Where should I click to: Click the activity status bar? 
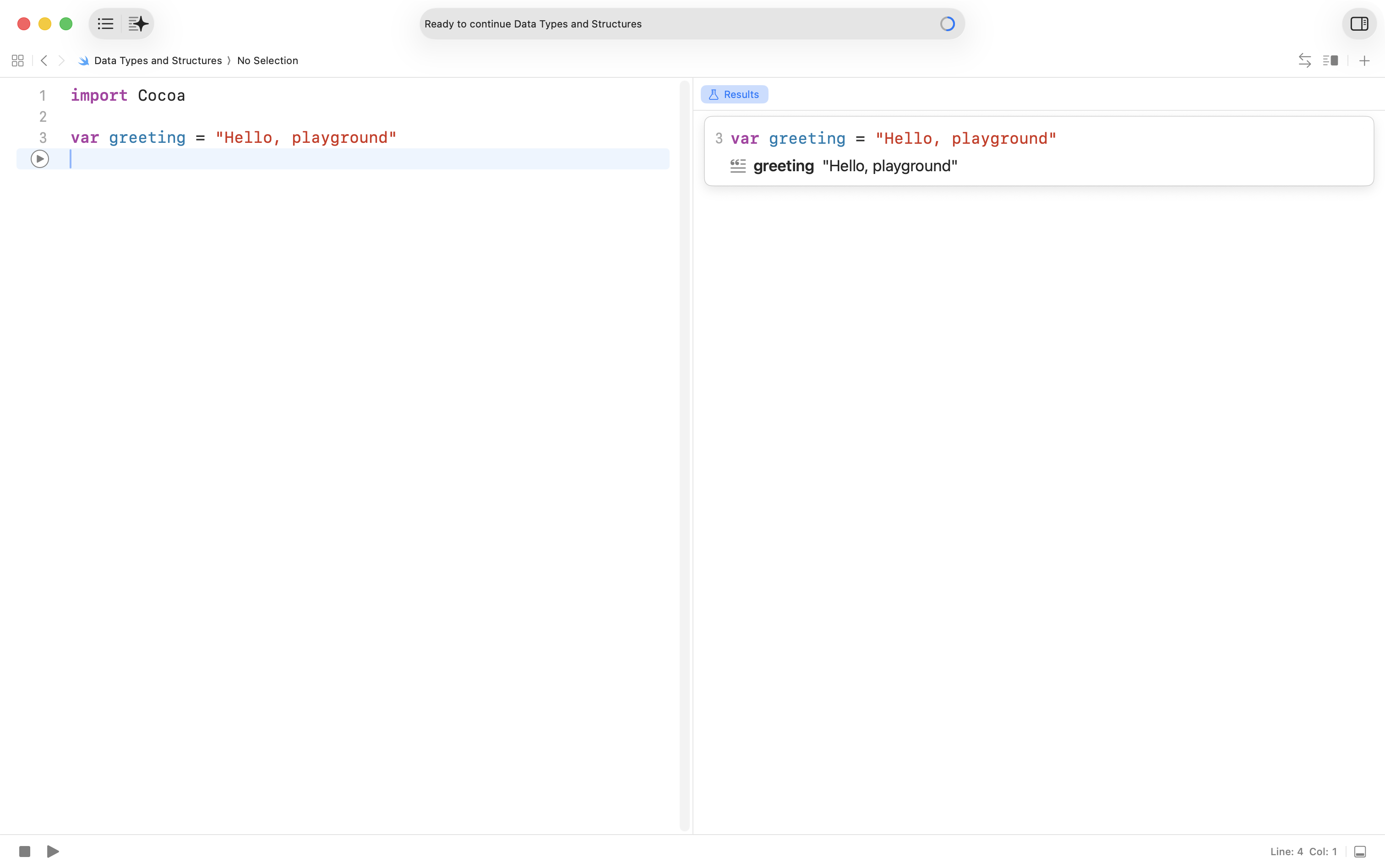point(691,23)
